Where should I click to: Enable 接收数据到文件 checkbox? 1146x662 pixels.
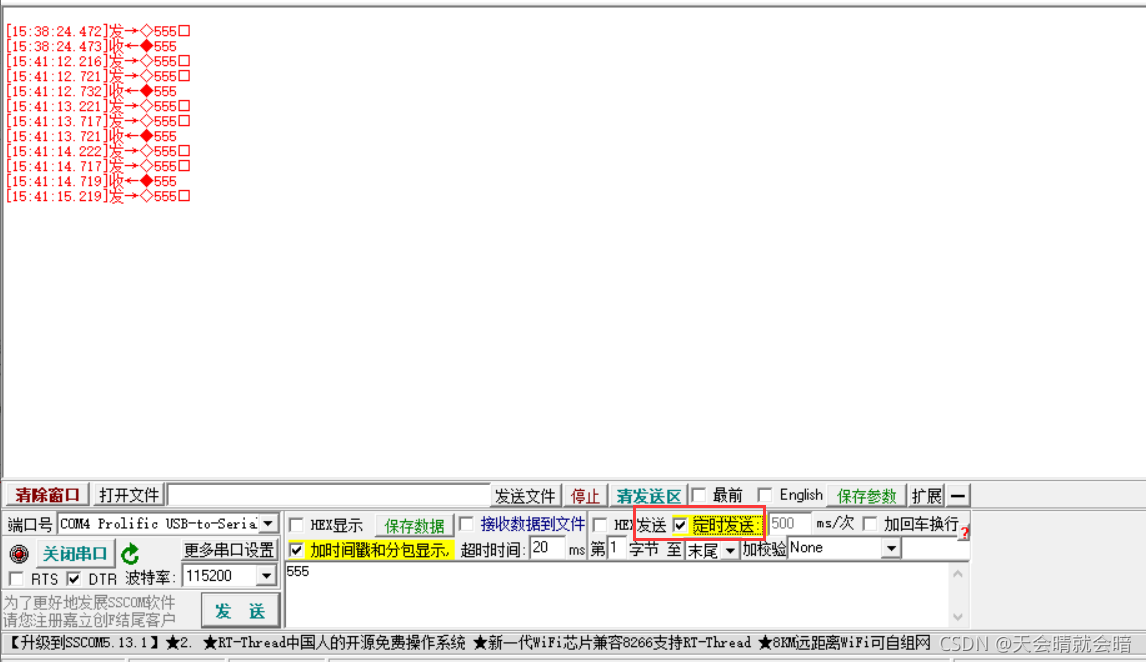tap(466, 524)
